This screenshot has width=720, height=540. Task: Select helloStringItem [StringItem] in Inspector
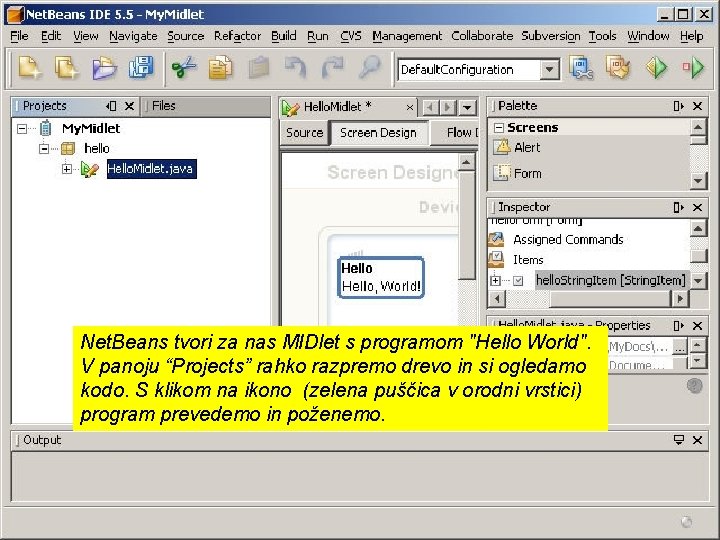pos(611,280)
